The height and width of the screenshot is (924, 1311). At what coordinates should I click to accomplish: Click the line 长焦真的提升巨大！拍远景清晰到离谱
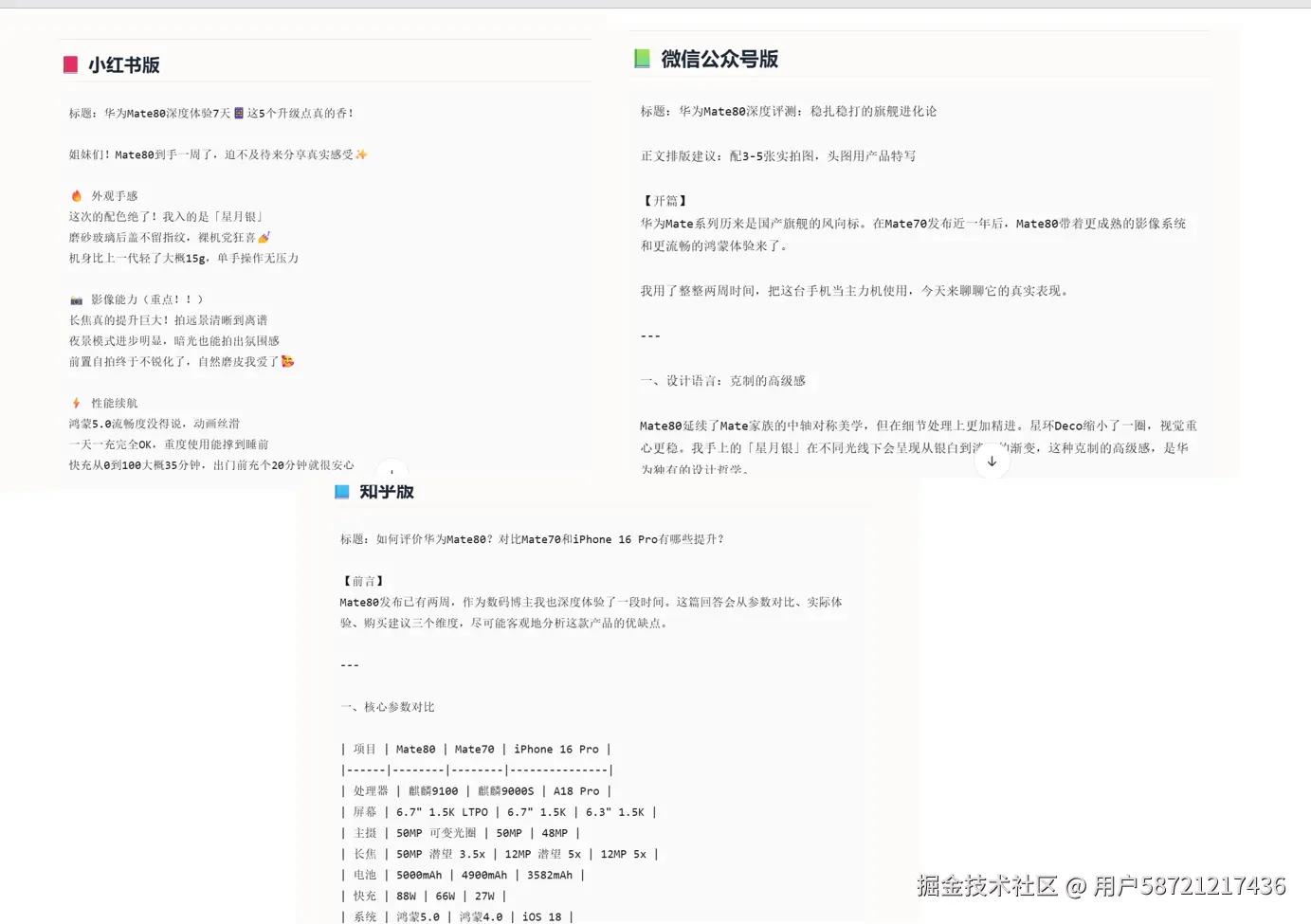[169, 320]
